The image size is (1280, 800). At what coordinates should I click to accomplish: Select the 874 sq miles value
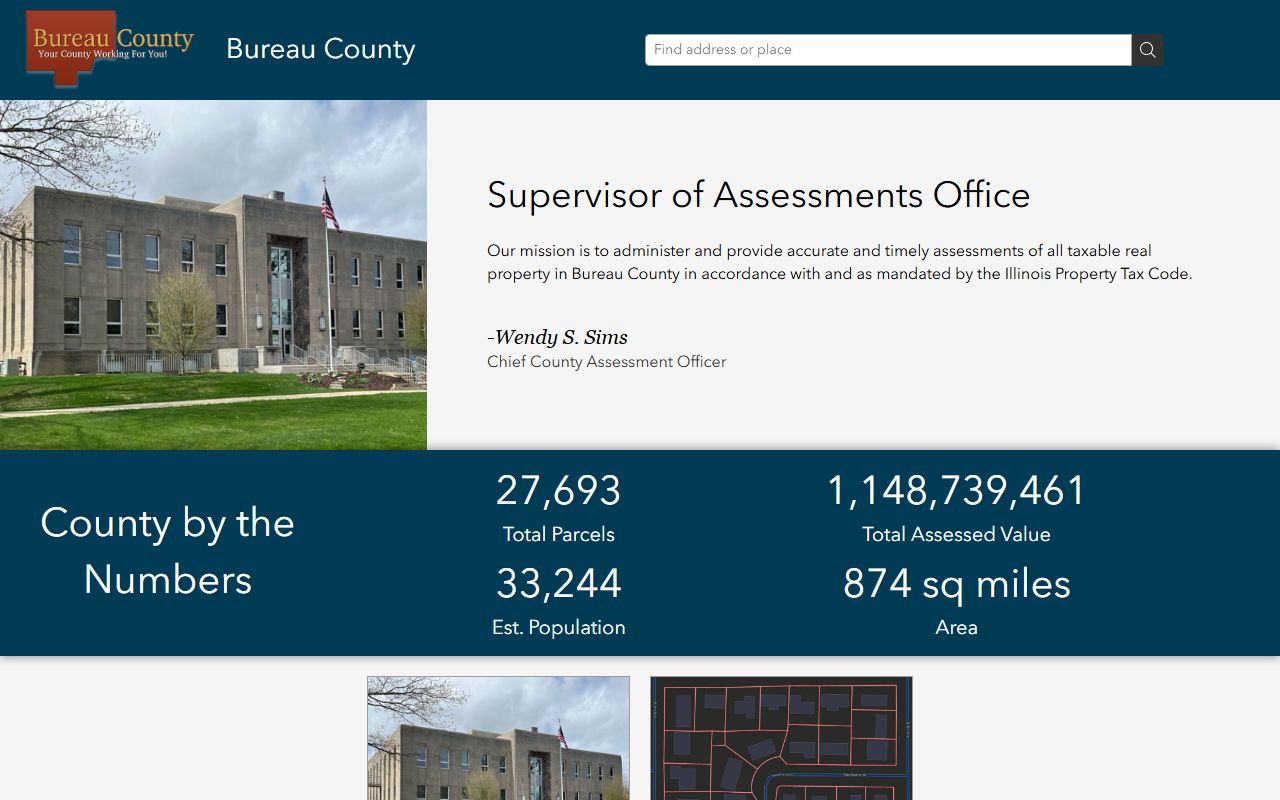click(x=957, y=584)
